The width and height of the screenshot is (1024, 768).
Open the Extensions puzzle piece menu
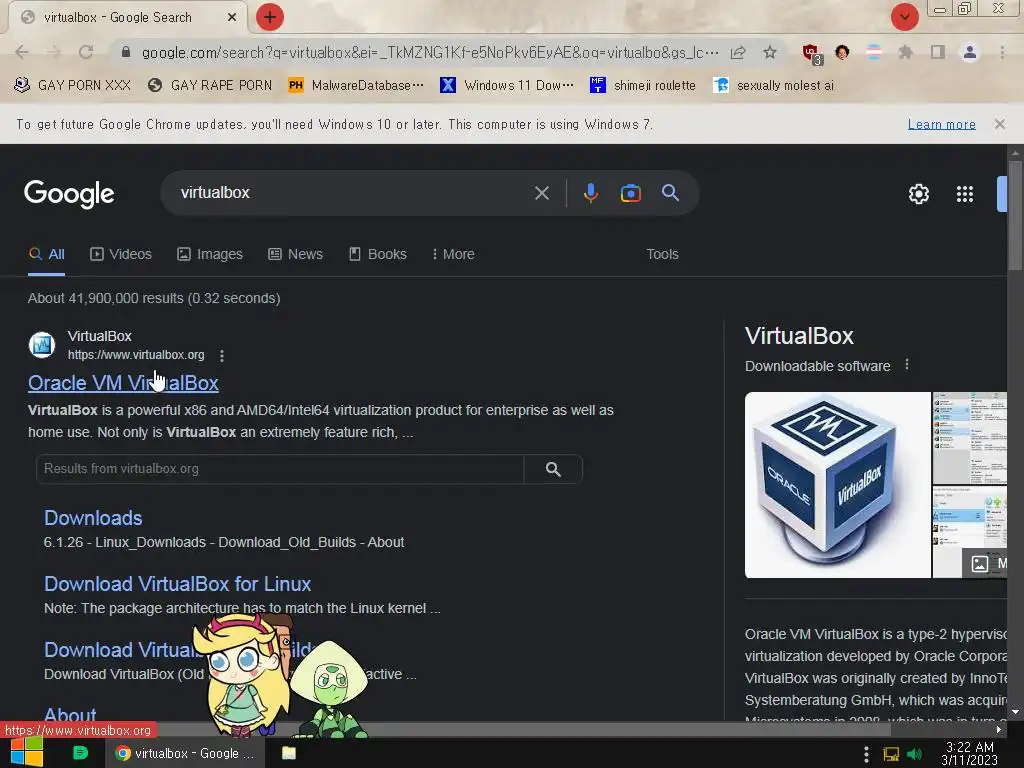[x=905, y=52]
